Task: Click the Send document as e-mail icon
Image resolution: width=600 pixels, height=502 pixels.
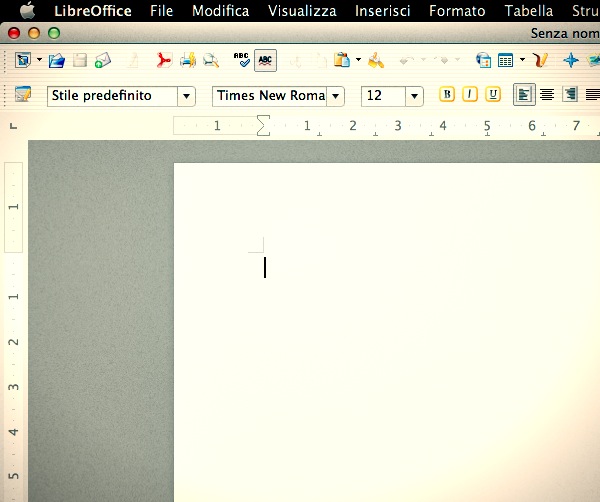Action: [x=103, y=60]
